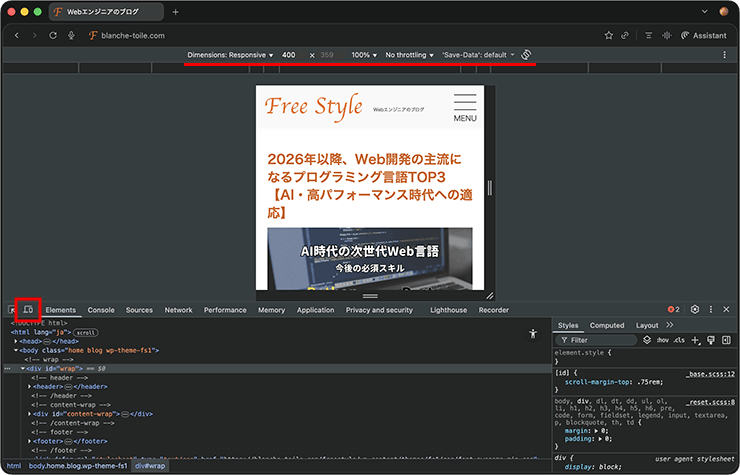Expand the footer element node
This screenshot has height=475, width=740.
[30, 441]
